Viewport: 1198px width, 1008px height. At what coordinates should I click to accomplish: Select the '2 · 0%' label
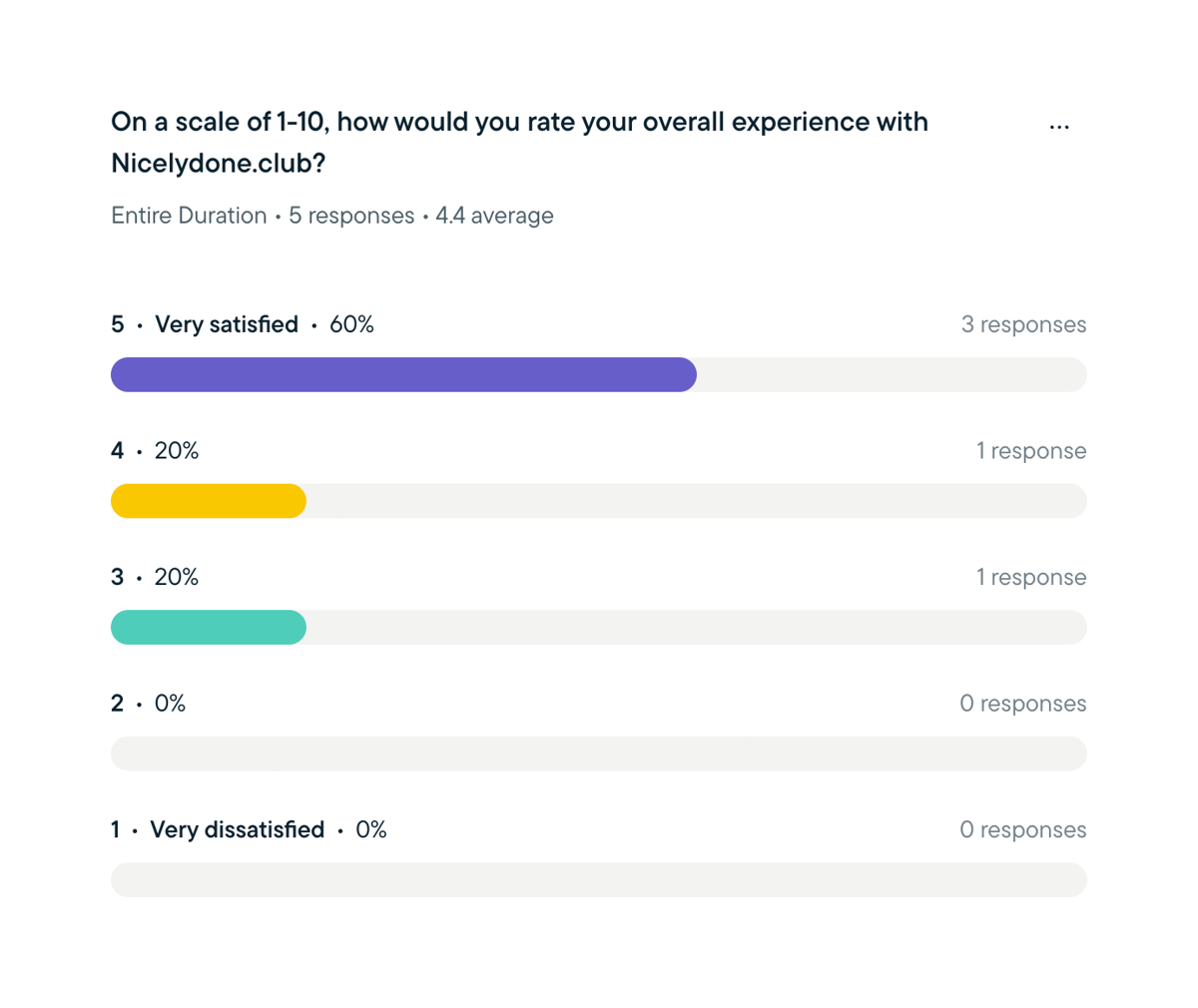coord(148,704)
